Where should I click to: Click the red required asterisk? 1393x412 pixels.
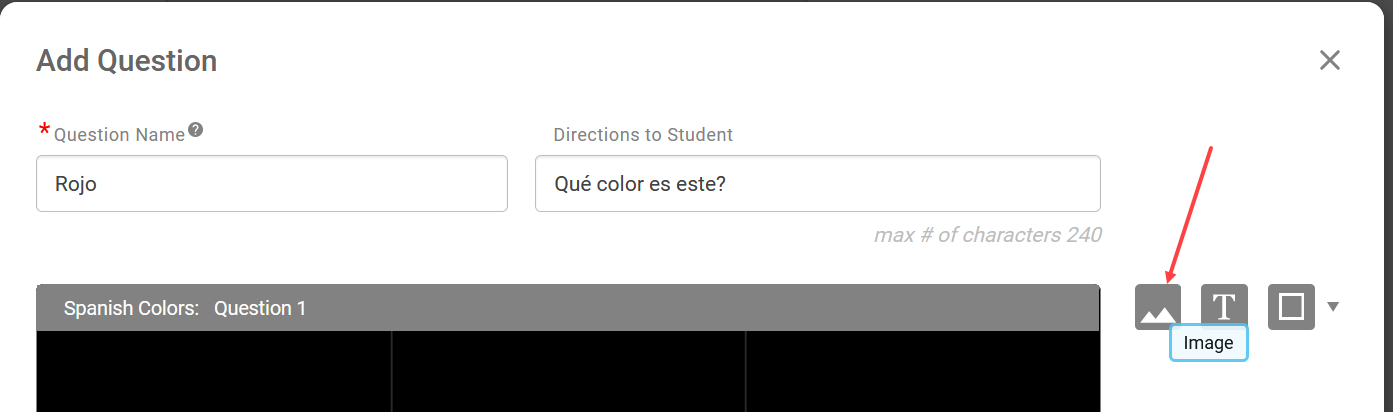pos(44,131)
